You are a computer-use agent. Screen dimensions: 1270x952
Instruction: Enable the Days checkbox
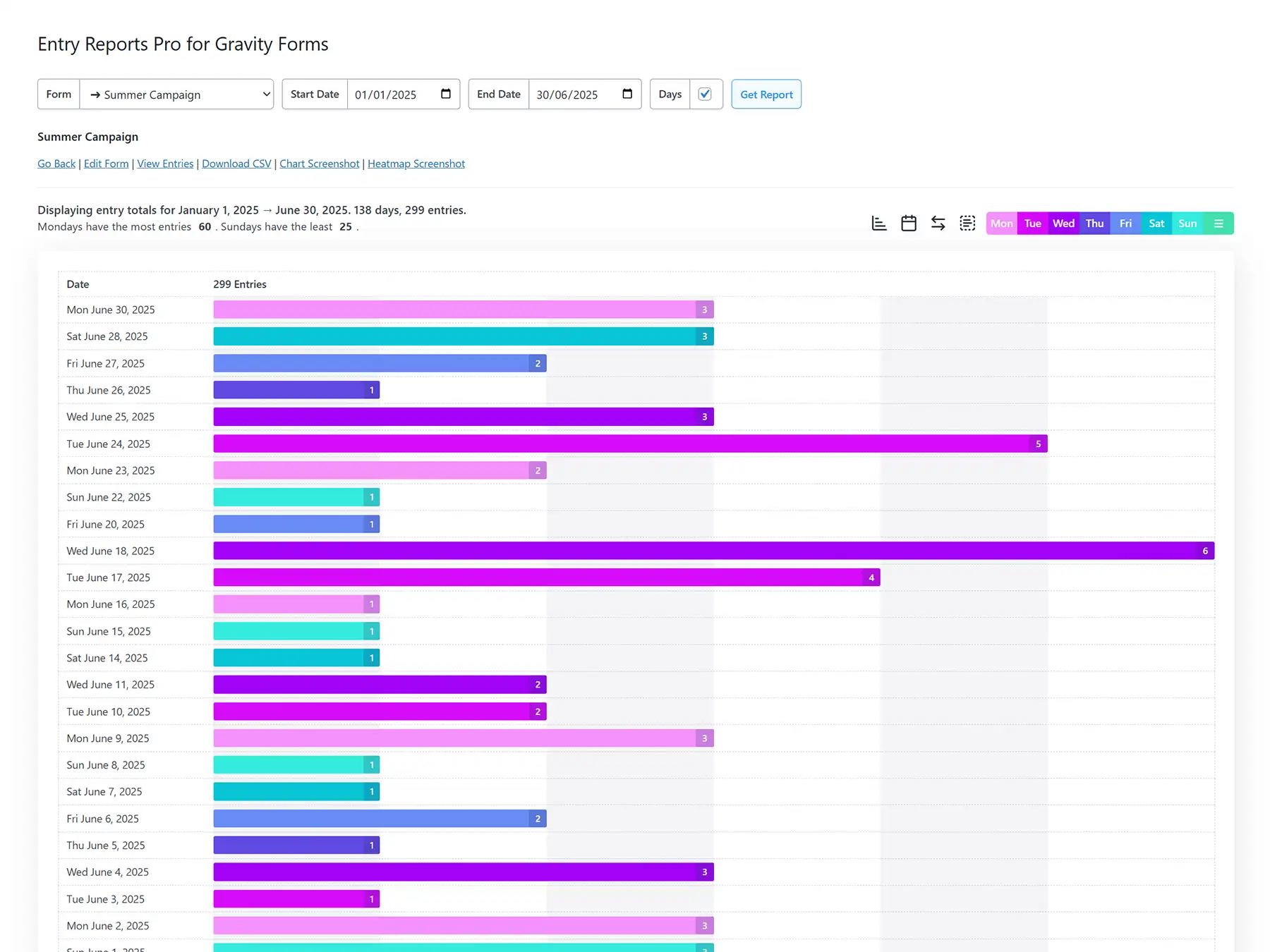[x=706, y=93]
